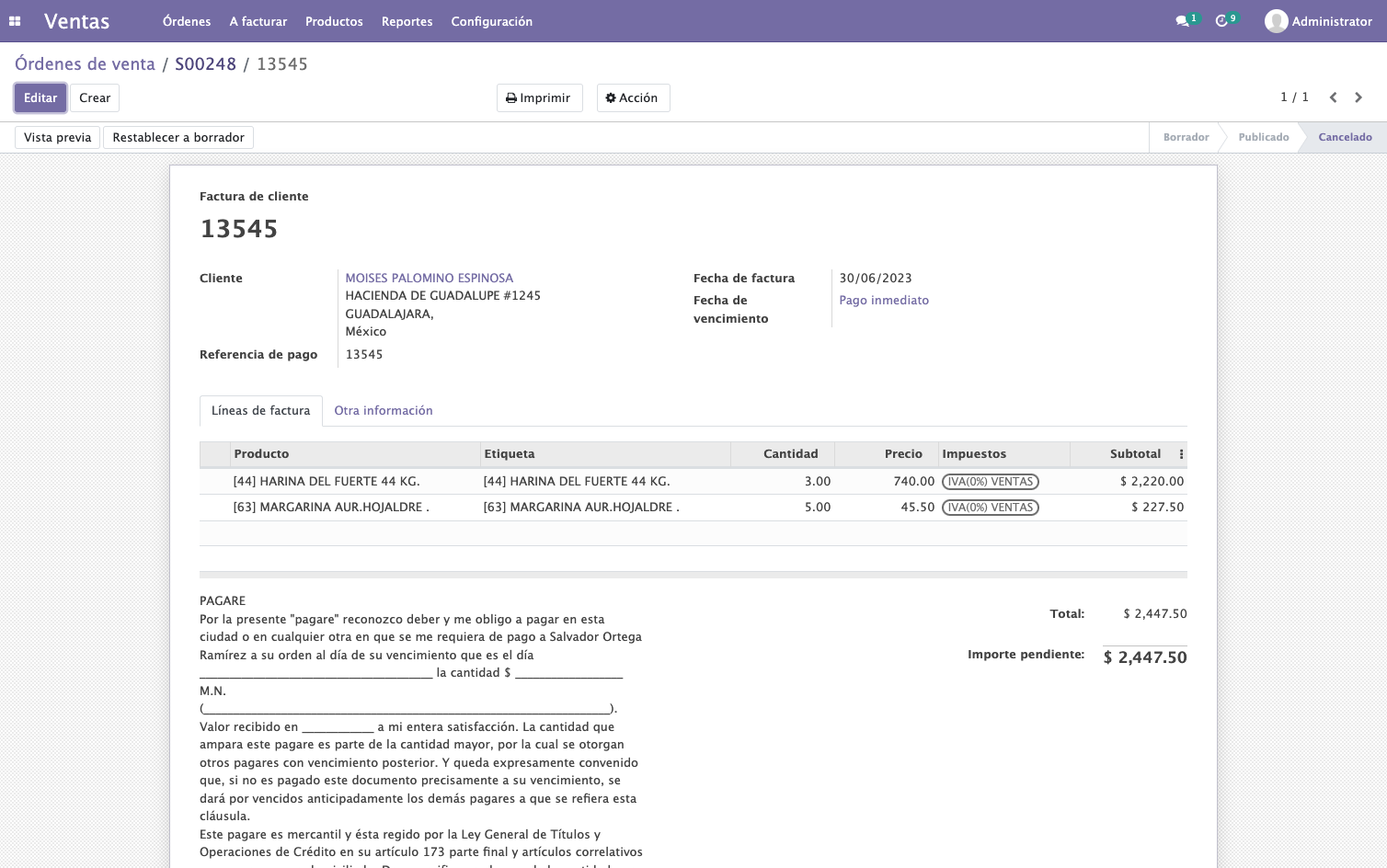
Task: Click the Administrator user name
Action: coord(1332,21)
